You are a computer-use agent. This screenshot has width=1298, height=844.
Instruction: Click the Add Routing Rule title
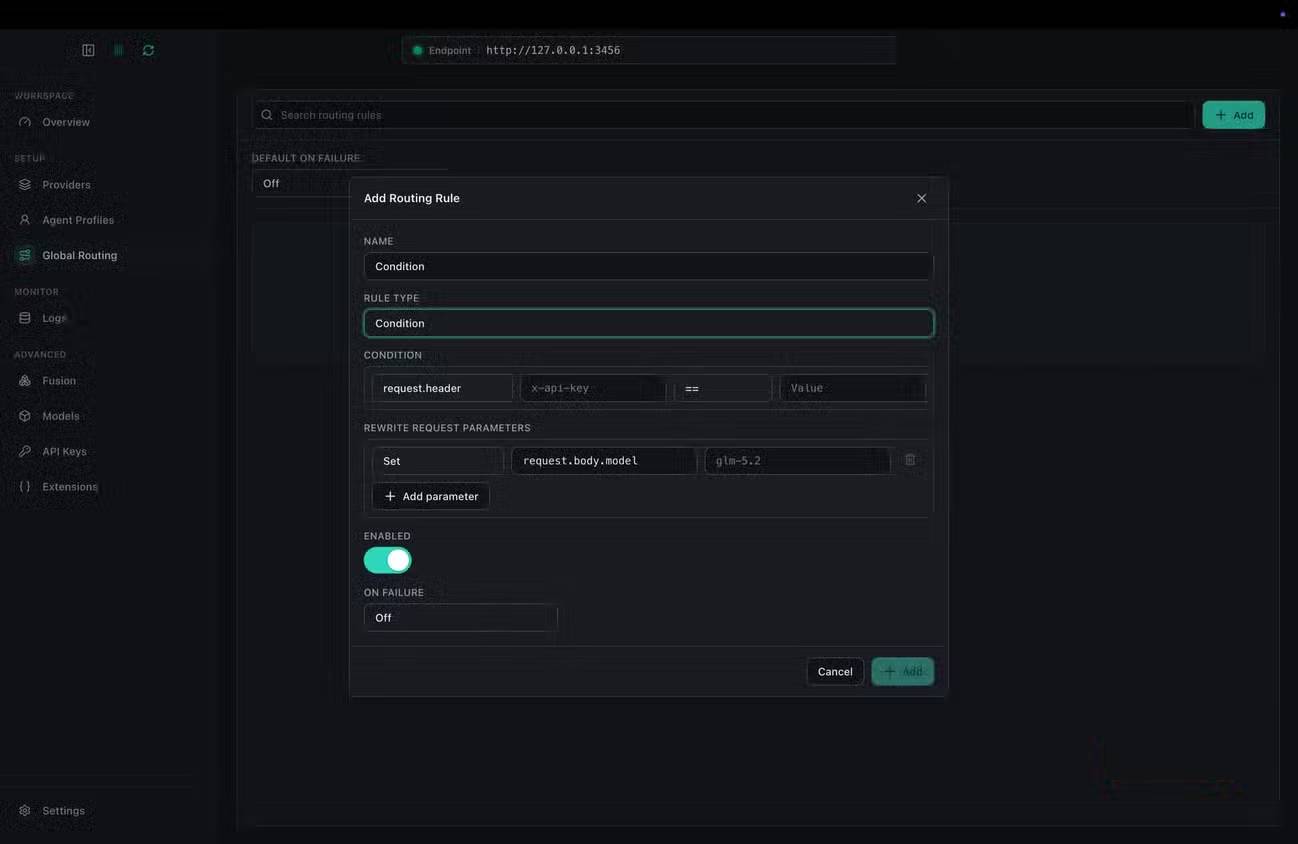click(412, 198)
